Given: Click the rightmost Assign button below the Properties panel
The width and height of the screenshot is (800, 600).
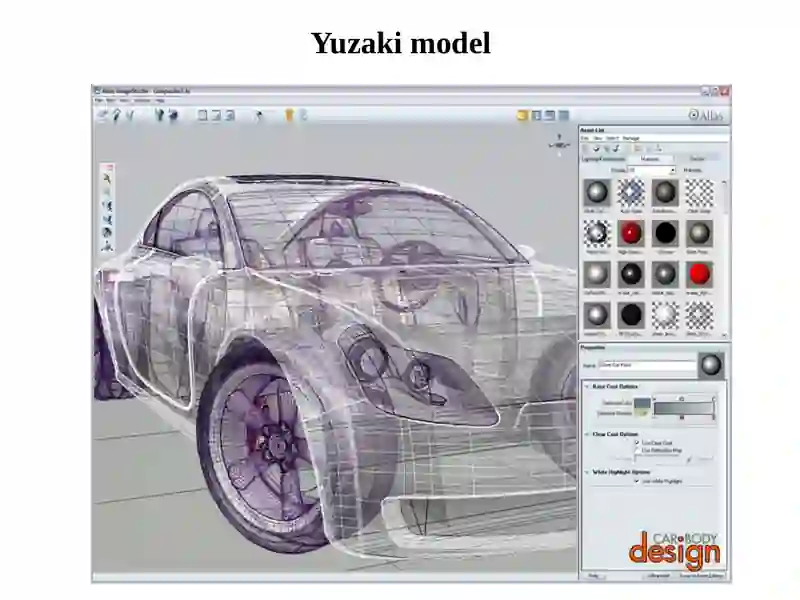Looking at the screenshot, I should pos(702,576).
